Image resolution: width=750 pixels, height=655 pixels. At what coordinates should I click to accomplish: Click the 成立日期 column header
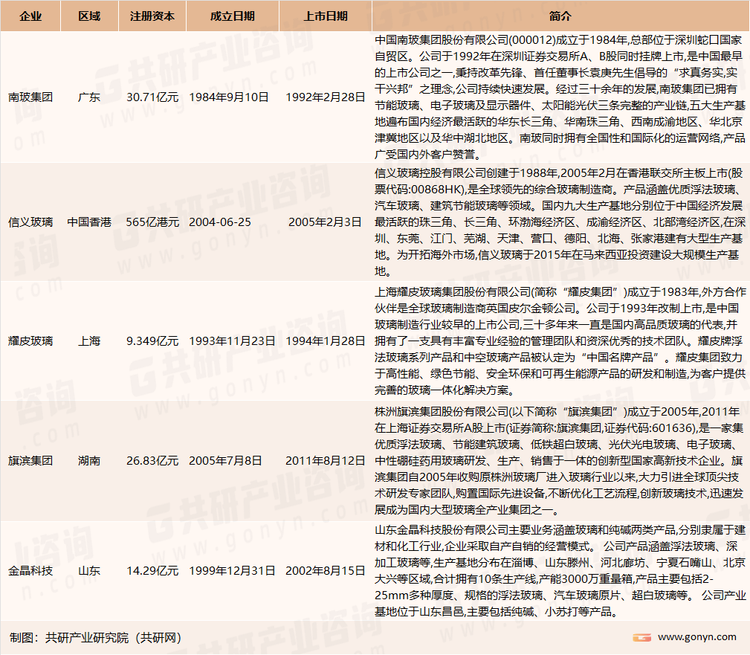[232, 16]
